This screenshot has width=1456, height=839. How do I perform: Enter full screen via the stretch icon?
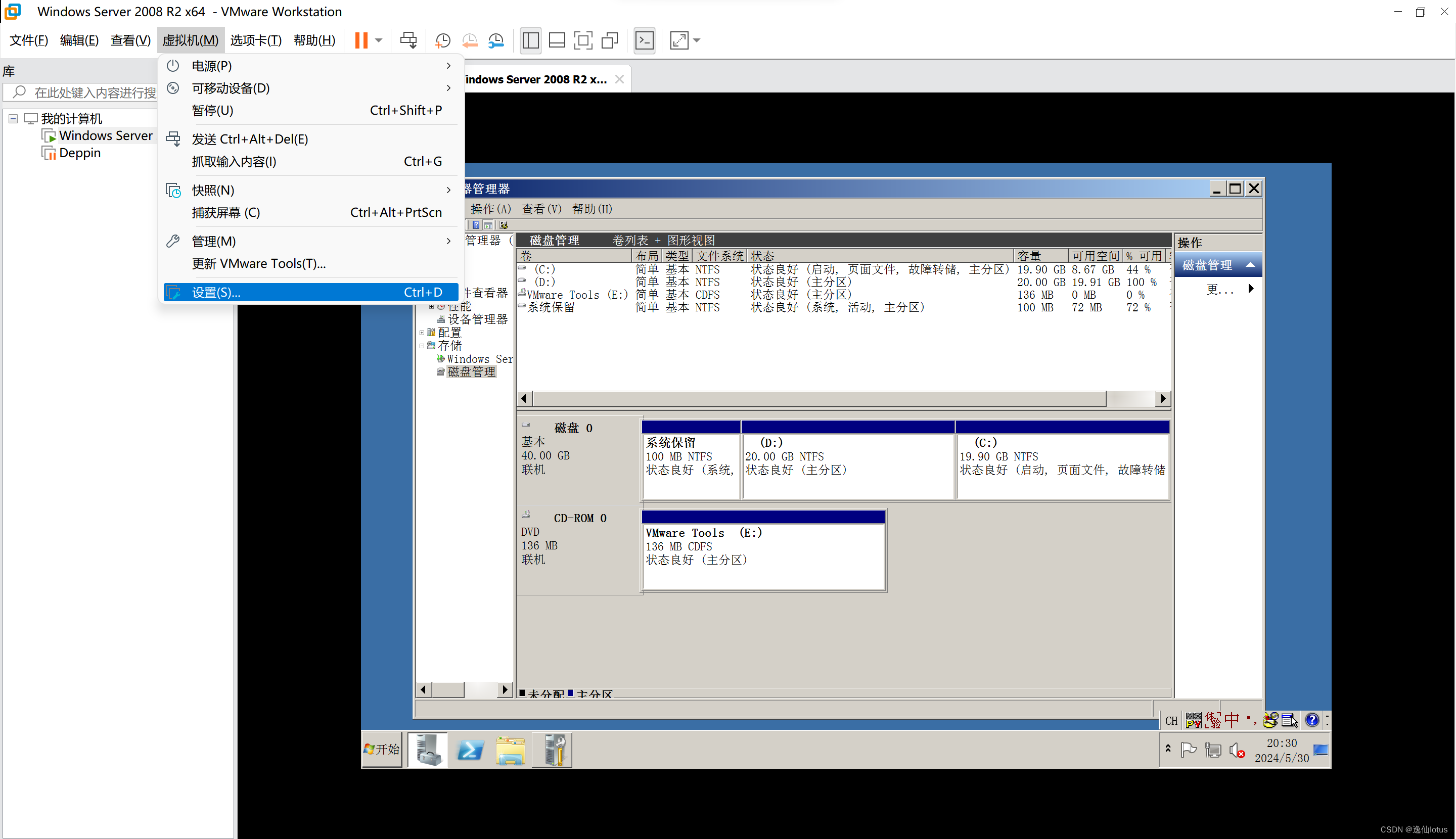click(x=680, y=40)
